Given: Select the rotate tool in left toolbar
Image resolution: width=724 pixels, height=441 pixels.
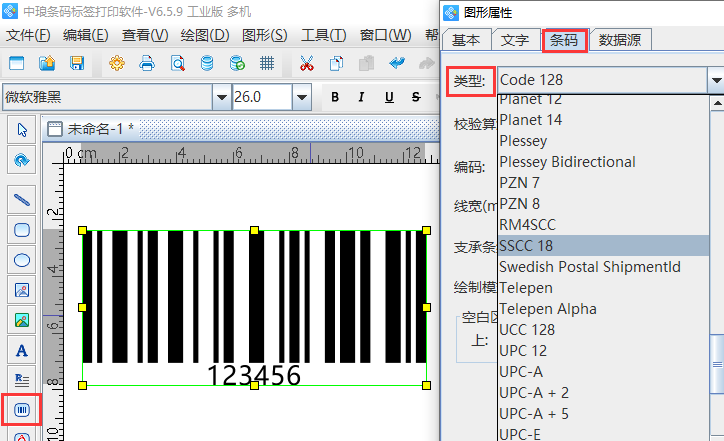Looking at the screenshot, I should click(x=22, y=160).
